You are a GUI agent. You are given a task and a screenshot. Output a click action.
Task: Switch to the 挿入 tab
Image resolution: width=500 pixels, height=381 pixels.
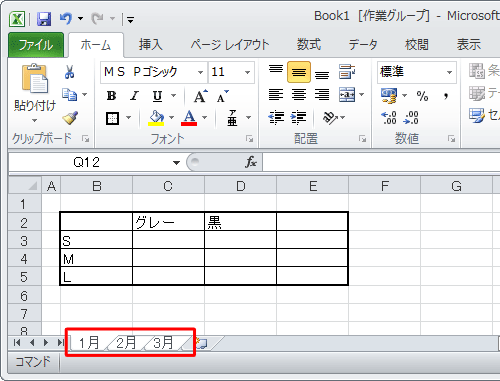coord(151,45)
